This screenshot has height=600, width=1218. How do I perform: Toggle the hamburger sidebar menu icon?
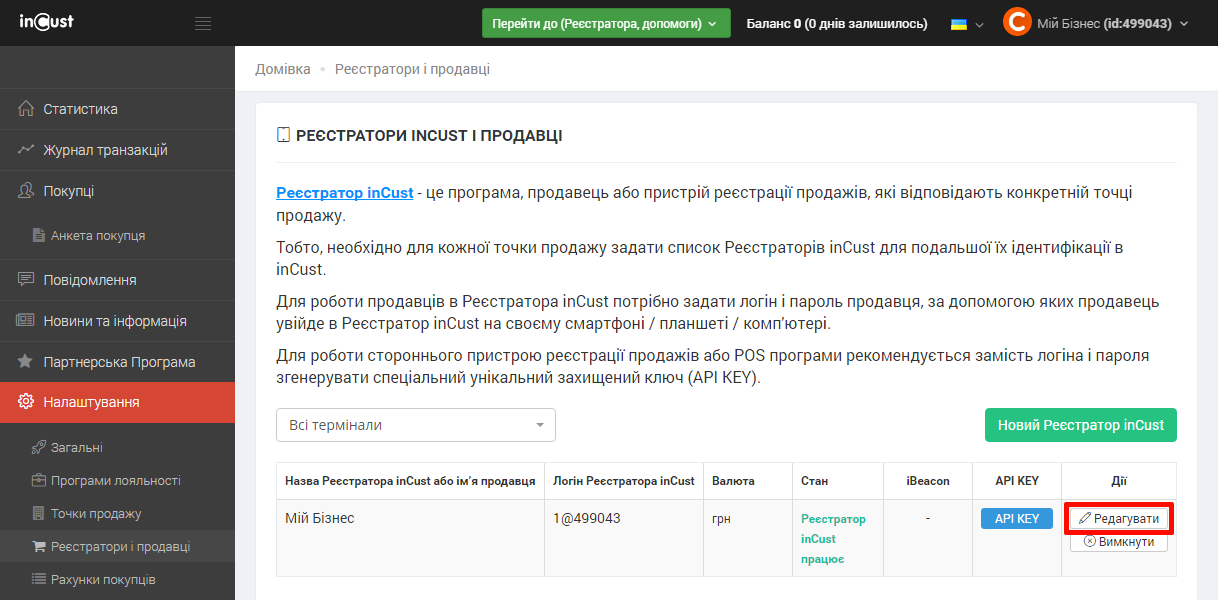pyautogui.click(x=203, y=23)
